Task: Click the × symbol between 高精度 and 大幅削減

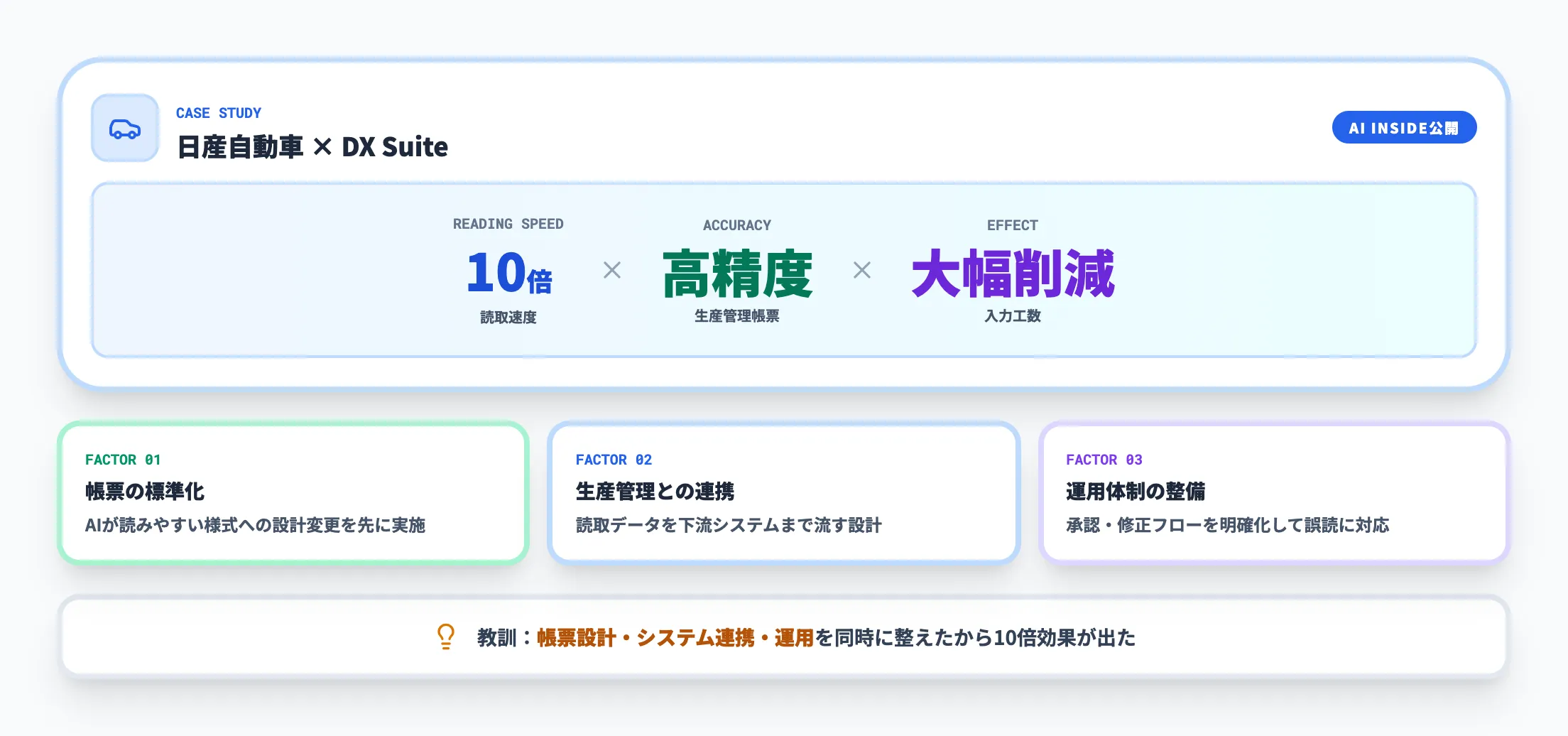Action: click(863, 271)
